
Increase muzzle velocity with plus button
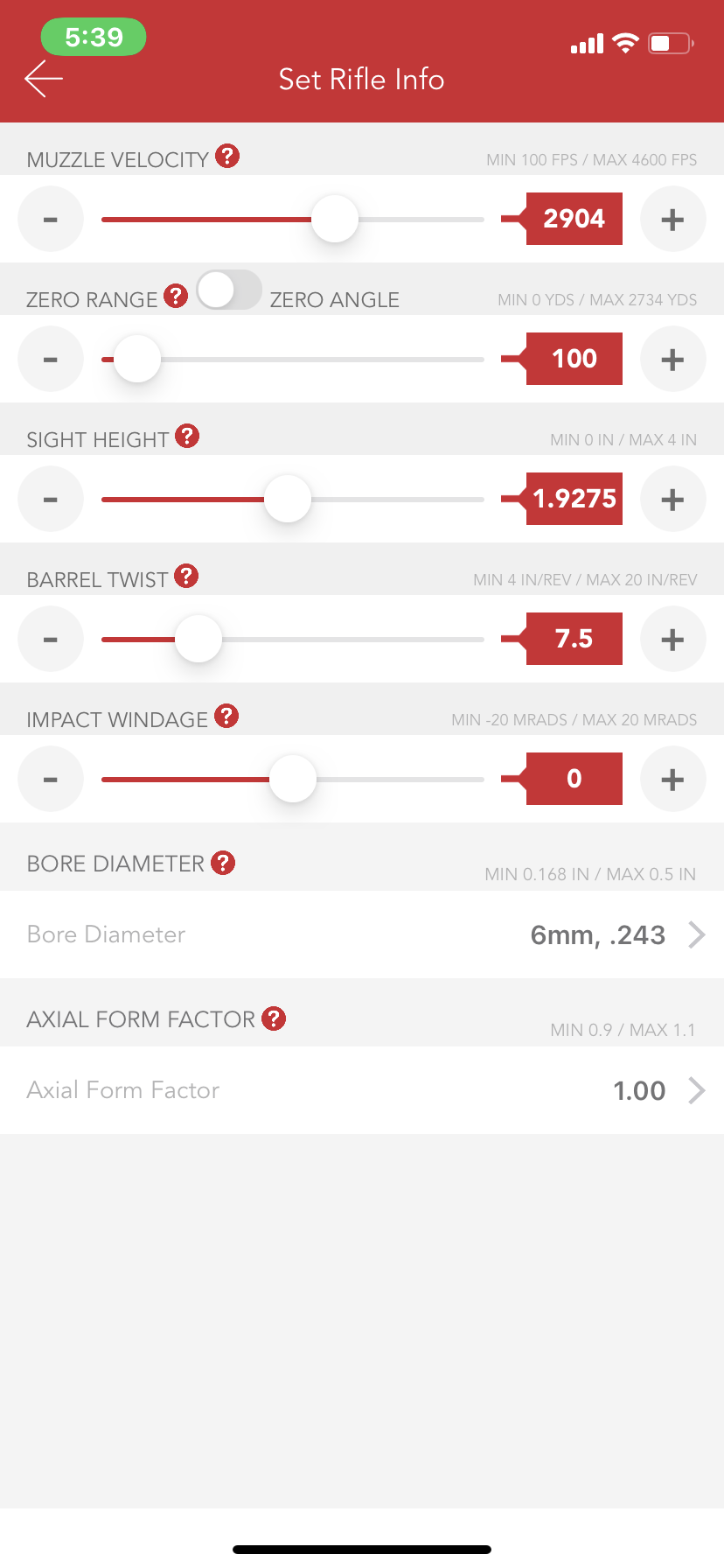(x=672, y=219)
